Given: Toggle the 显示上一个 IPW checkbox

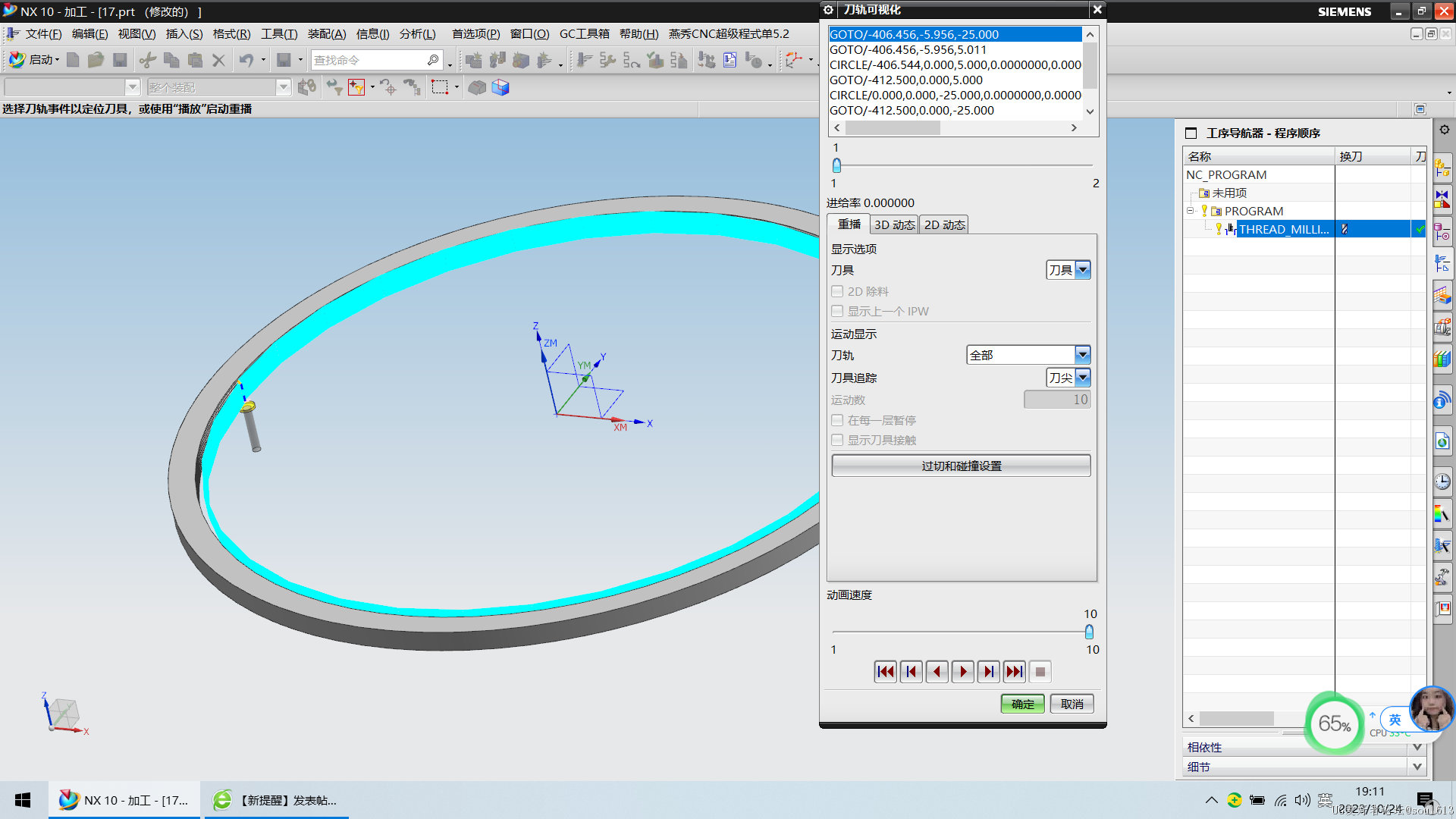Looking at the screenshot, I should coord(837,311).
